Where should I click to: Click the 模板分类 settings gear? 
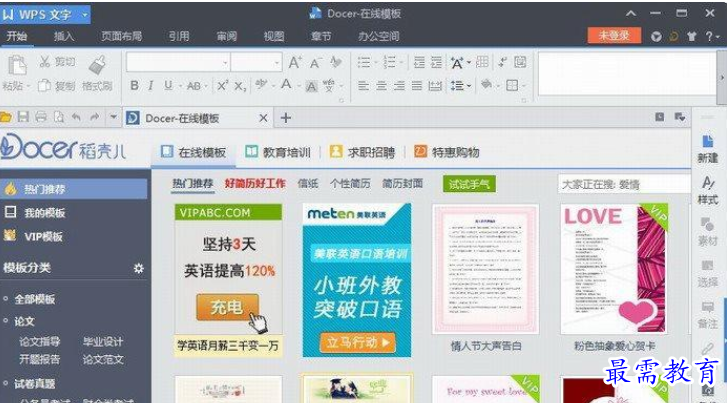[x=138, y=268]
